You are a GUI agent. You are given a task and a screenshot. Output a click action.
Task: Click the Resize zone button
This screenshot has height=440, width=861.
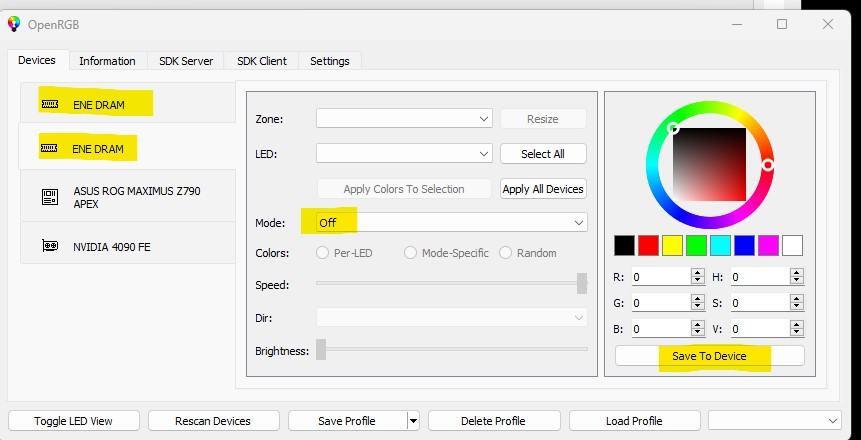(x=543, y=119)
